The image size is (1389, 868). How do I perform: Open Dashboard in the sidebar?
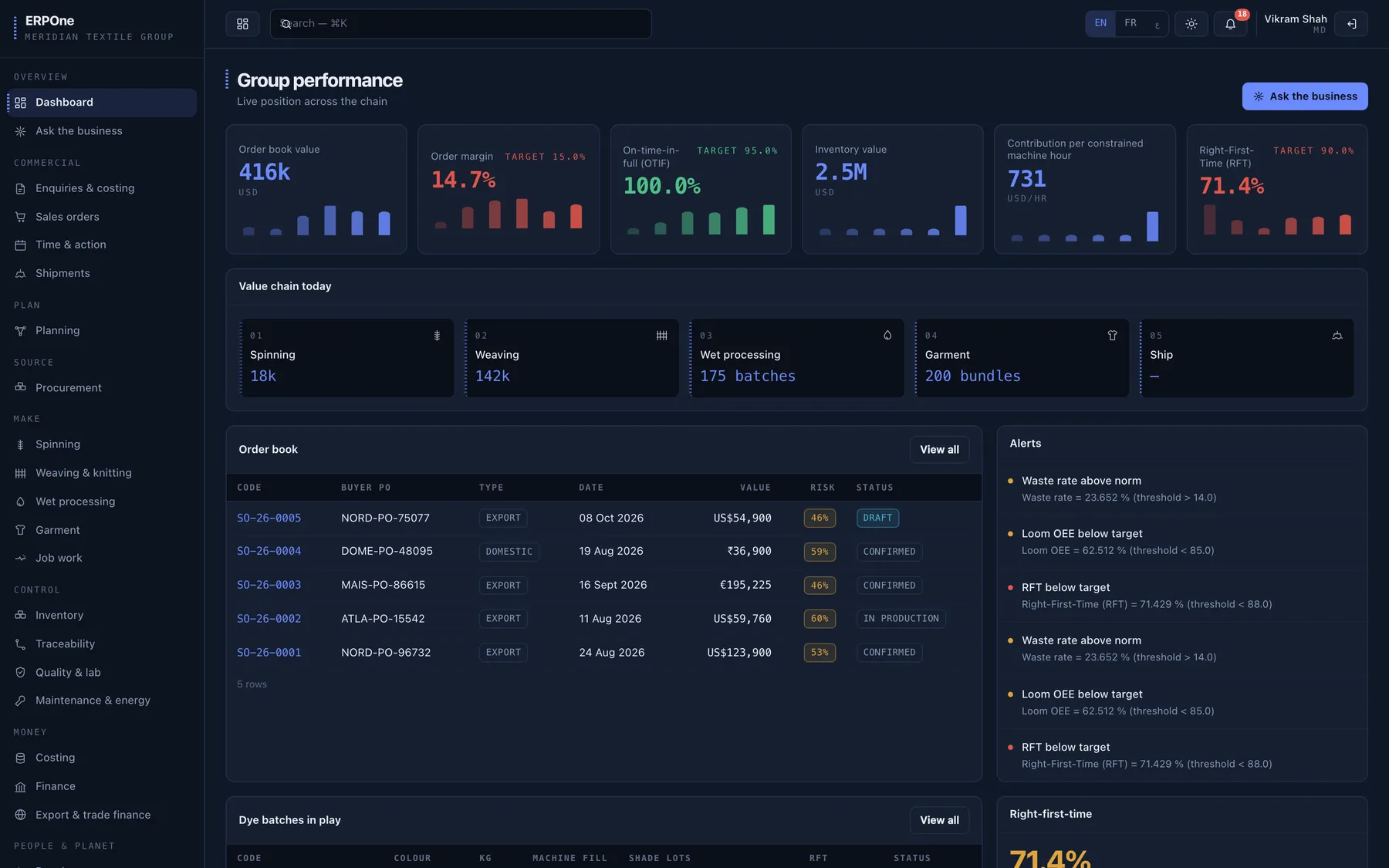[x=102, y=103]
